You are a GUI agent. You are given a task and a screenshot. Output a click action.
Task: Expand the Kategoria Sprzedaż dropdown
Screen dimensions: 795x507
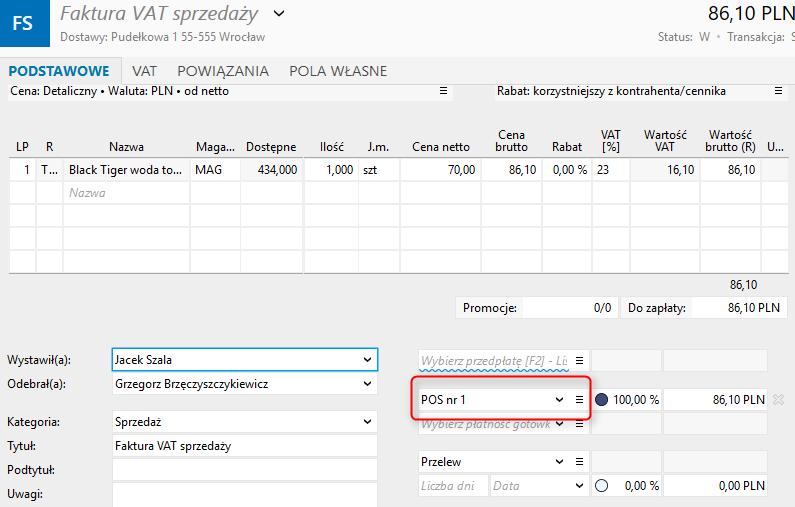pos(368,422)
